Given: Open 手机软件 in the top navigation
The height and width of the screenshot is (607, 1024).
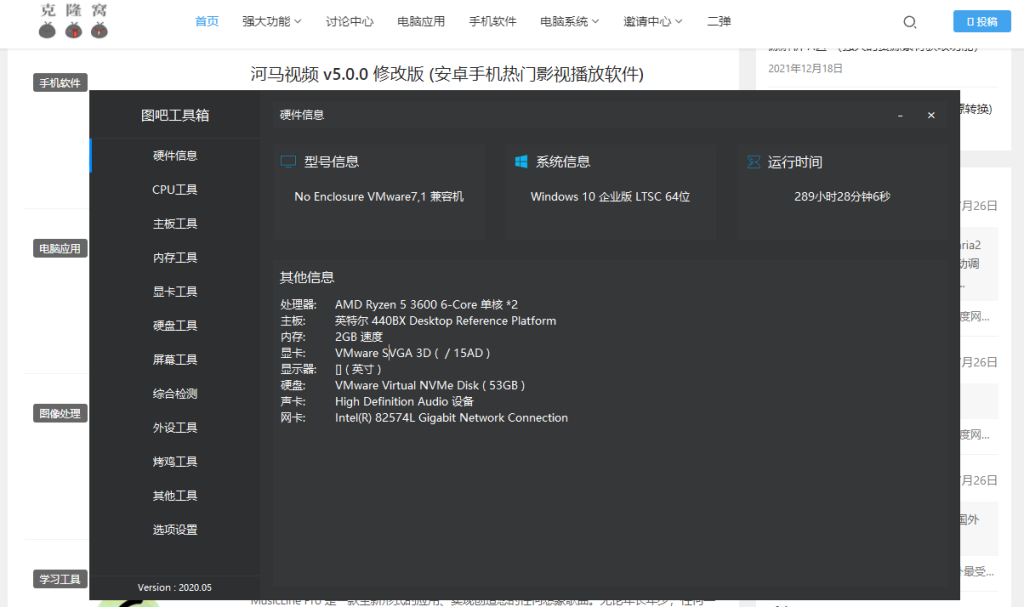Looking at the screenshot, I should click(x=492, y=22).
